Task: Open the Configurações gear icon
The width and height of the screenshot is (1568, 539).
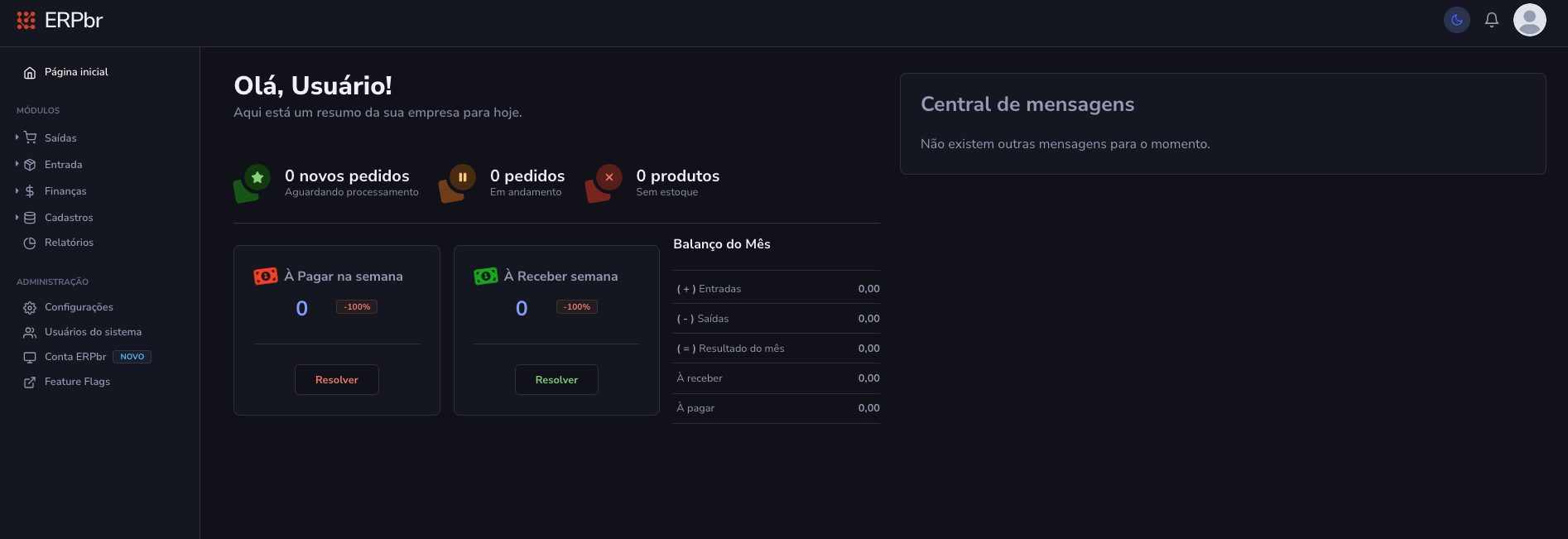Action: (30, 307)
